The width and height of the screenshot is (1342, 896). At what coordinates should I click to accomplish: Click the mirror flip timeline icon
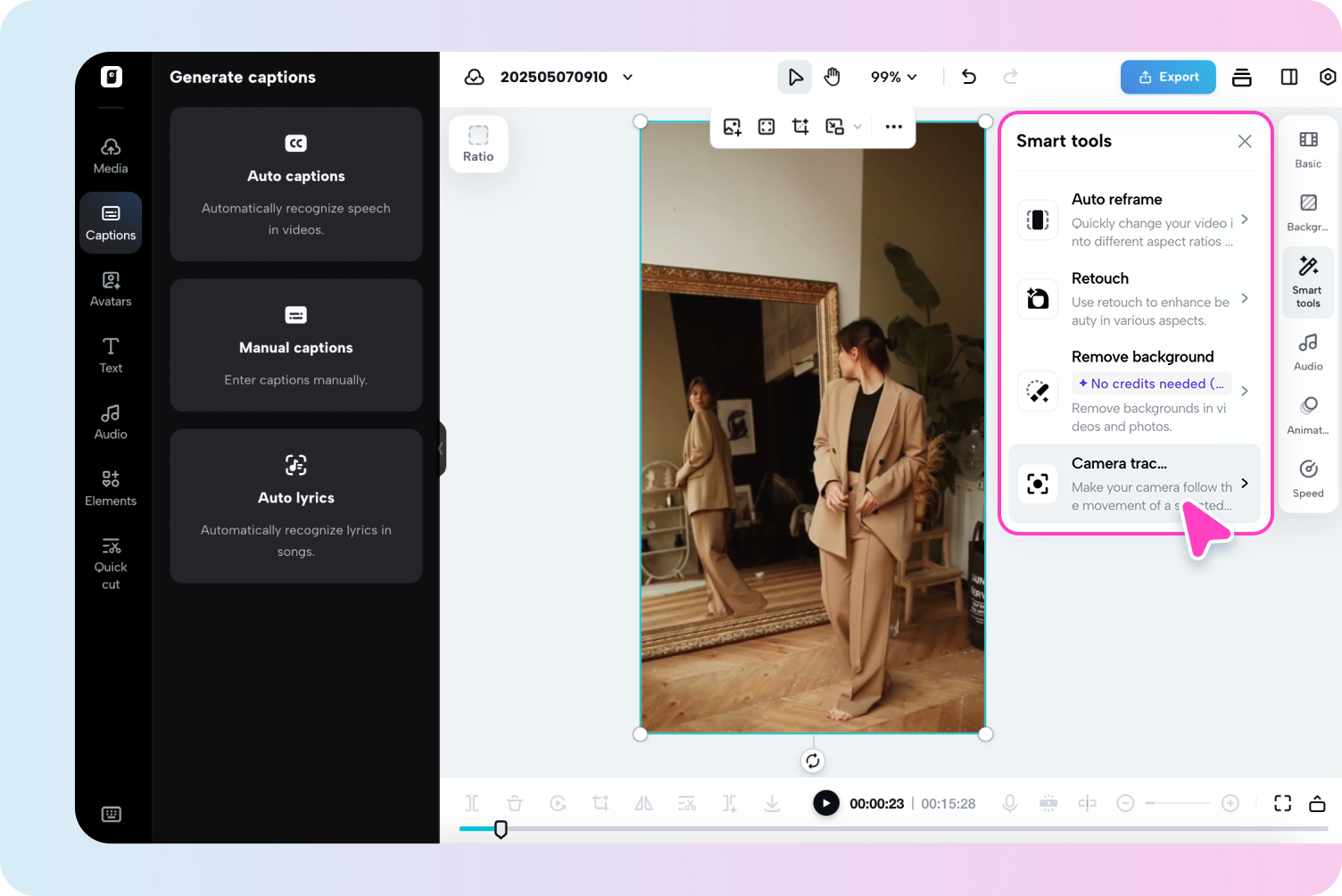[643, 803]
